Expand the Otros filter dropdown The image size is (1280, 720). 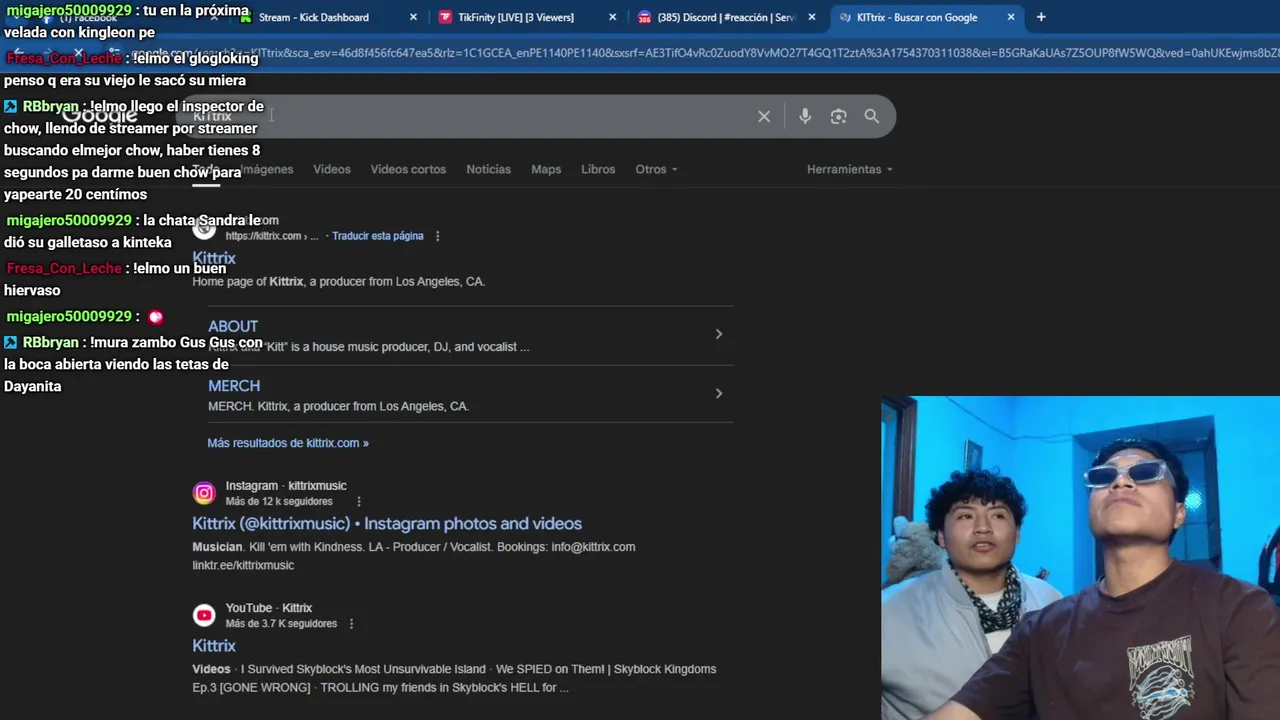click(656, 169)
